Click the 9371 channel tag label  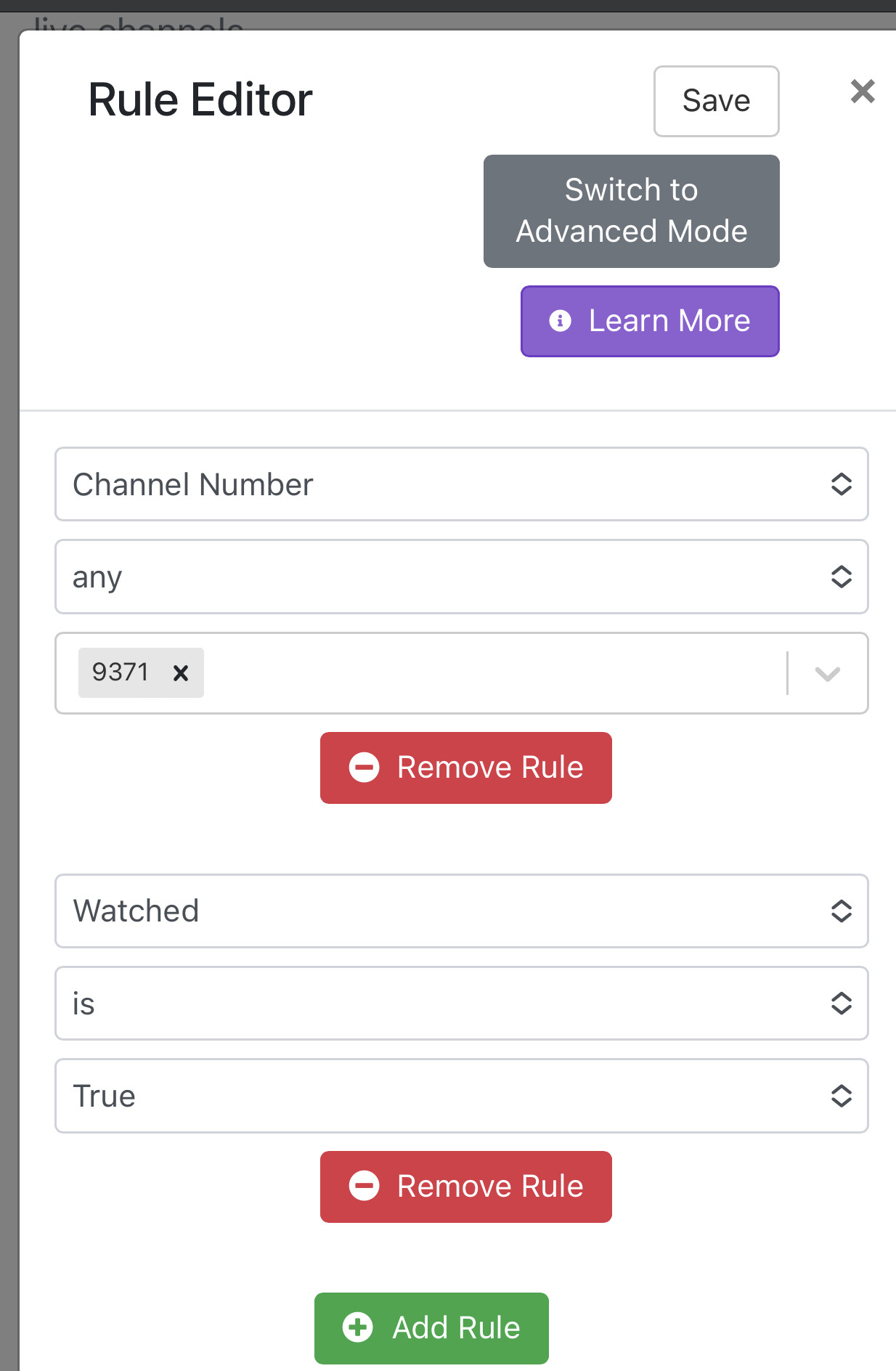pyautogui.click(x=121, y=672)
